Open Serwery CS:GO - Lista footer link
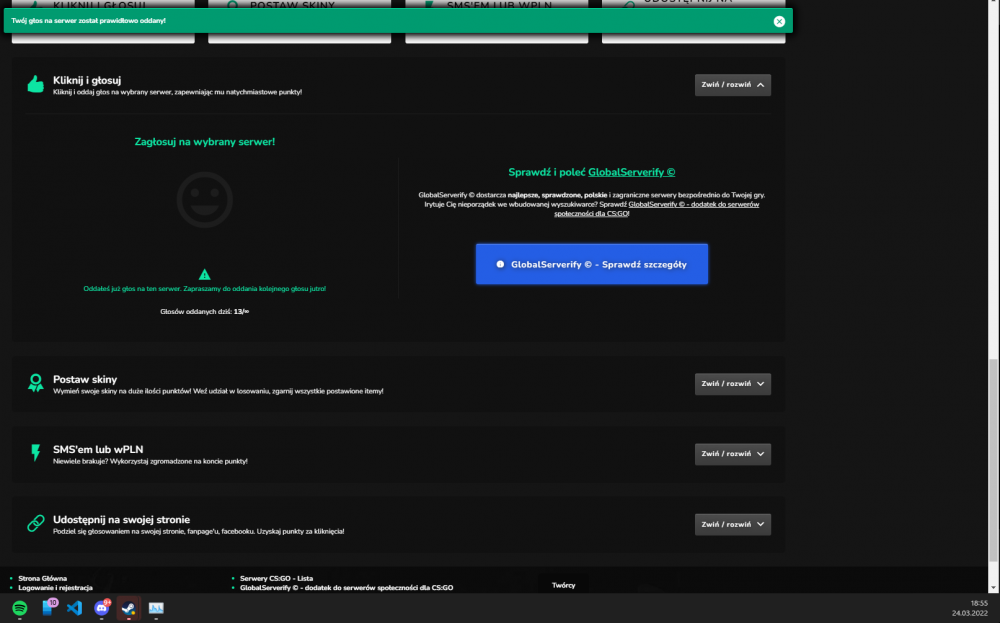This screenshot has height=623, width=1000. click(276, 578)
